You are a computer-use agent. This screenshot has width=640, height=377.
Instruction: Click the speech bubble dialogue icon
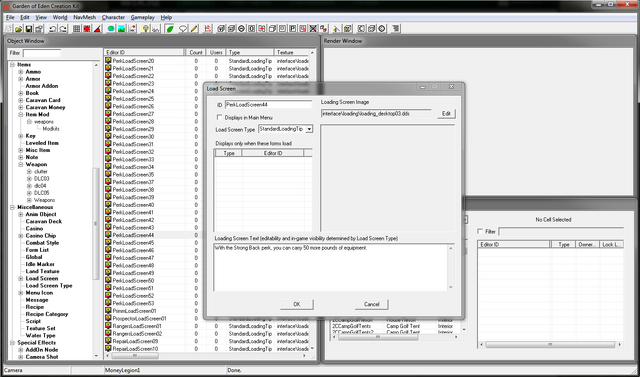point(183,29)
